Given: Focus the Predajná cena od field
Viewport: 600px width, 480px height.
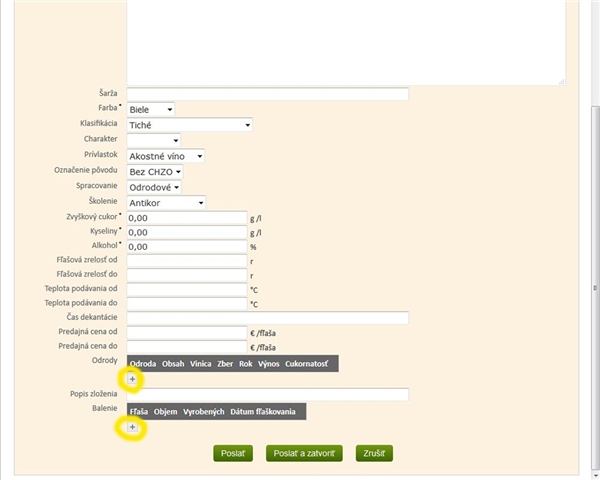Looking at the screenshot, I should tap(187, 333).
